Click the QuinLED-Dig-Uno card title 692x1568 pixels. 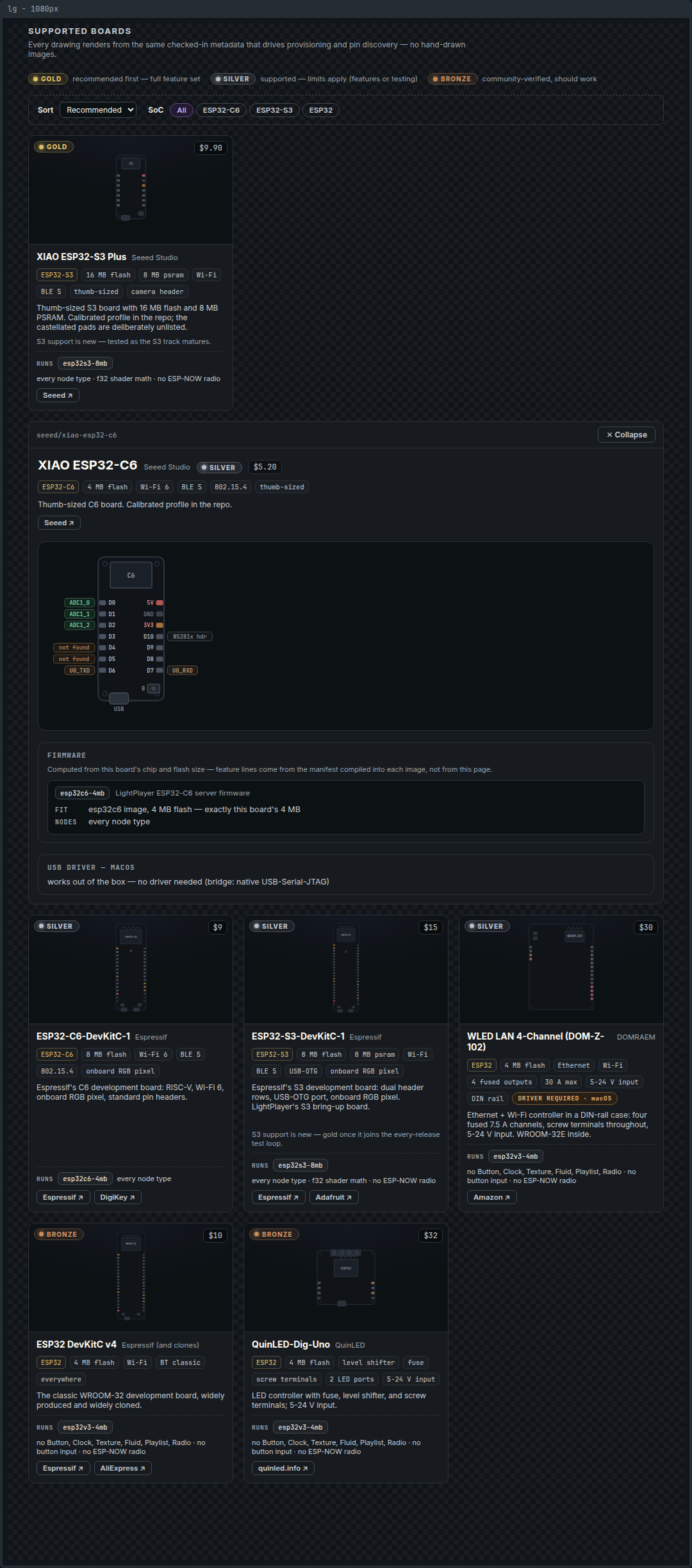click(291, 1344)
